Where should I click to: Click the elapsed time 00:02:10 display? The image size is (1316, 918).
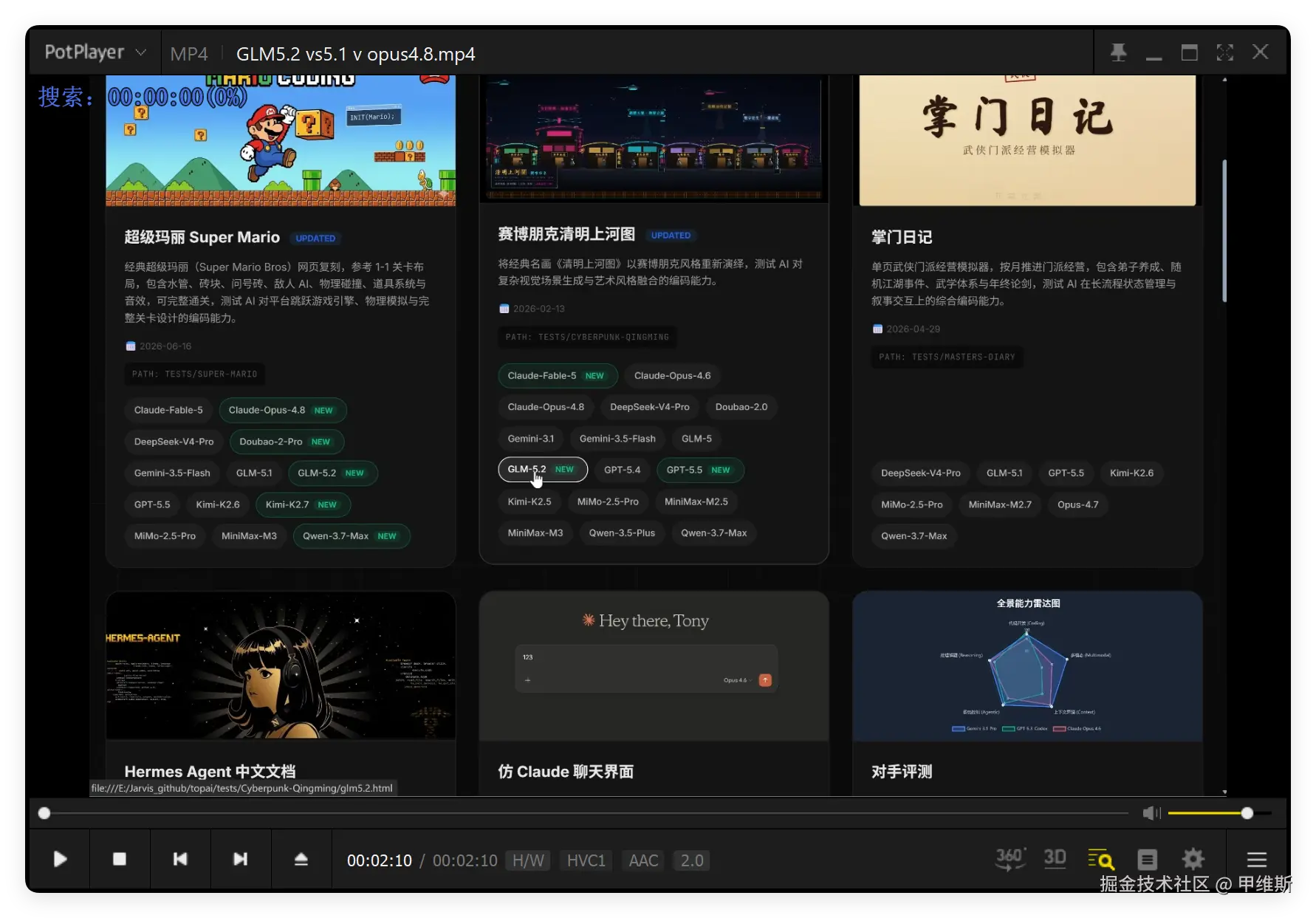point(380,860)
